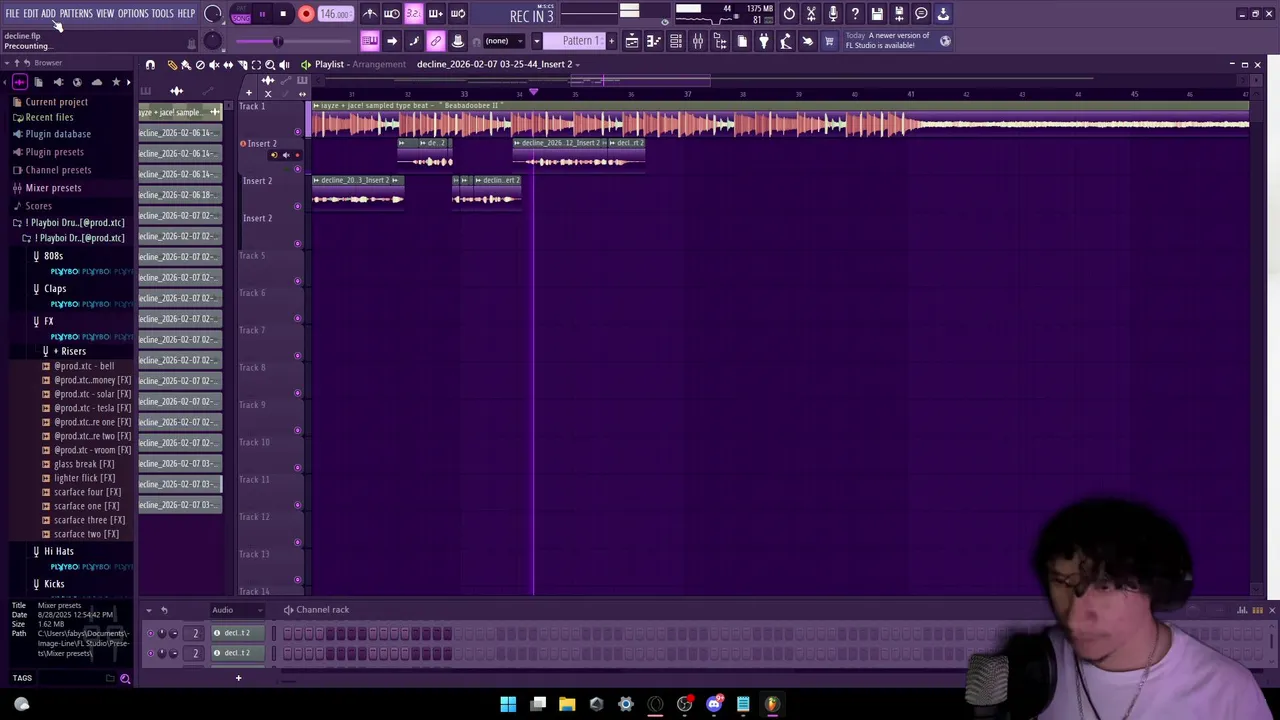Open the OPTIONS menu

133,14
